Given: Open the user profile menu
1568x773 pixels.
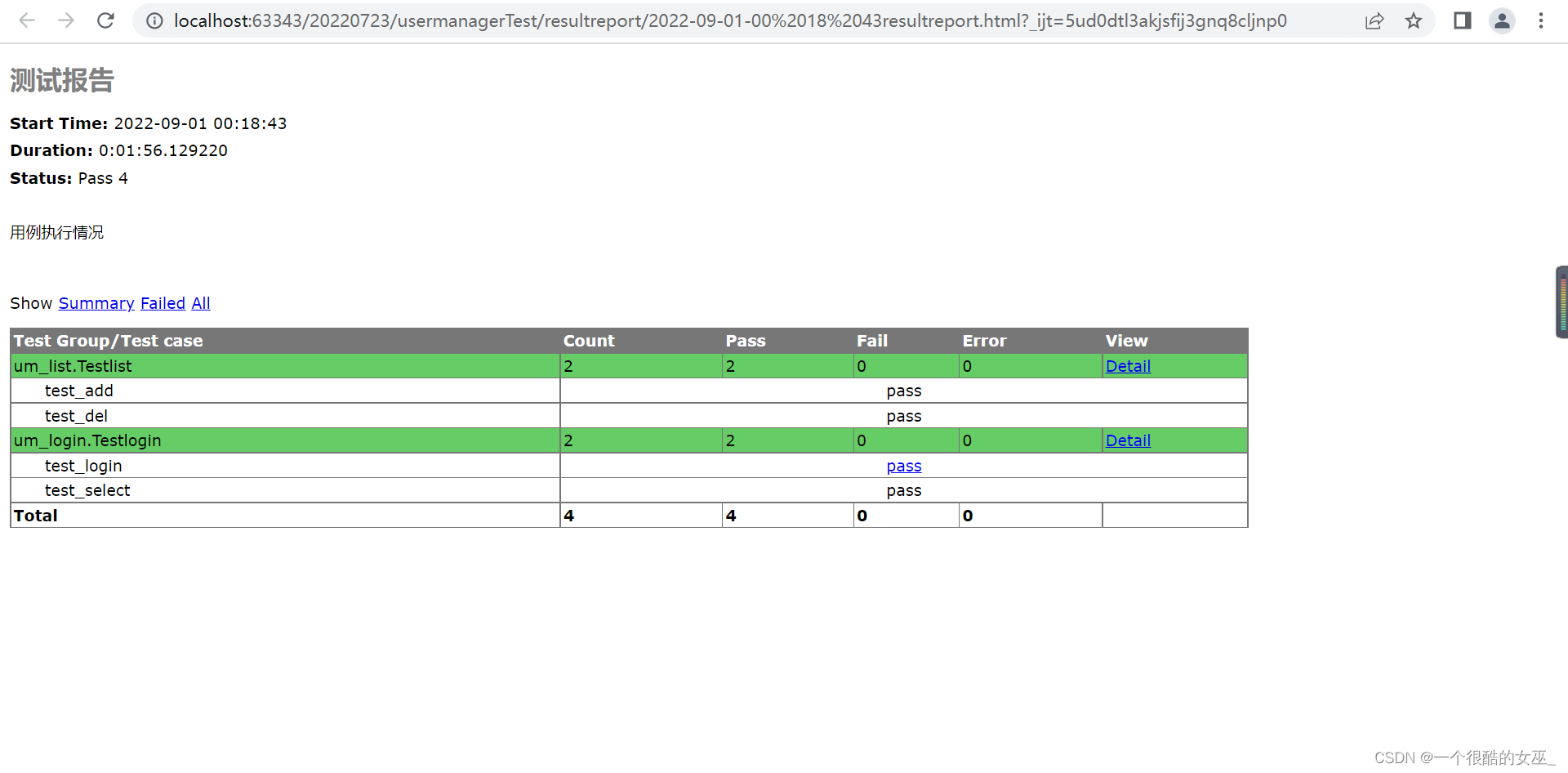Looking at the screenshot, I should [1502, 20].
